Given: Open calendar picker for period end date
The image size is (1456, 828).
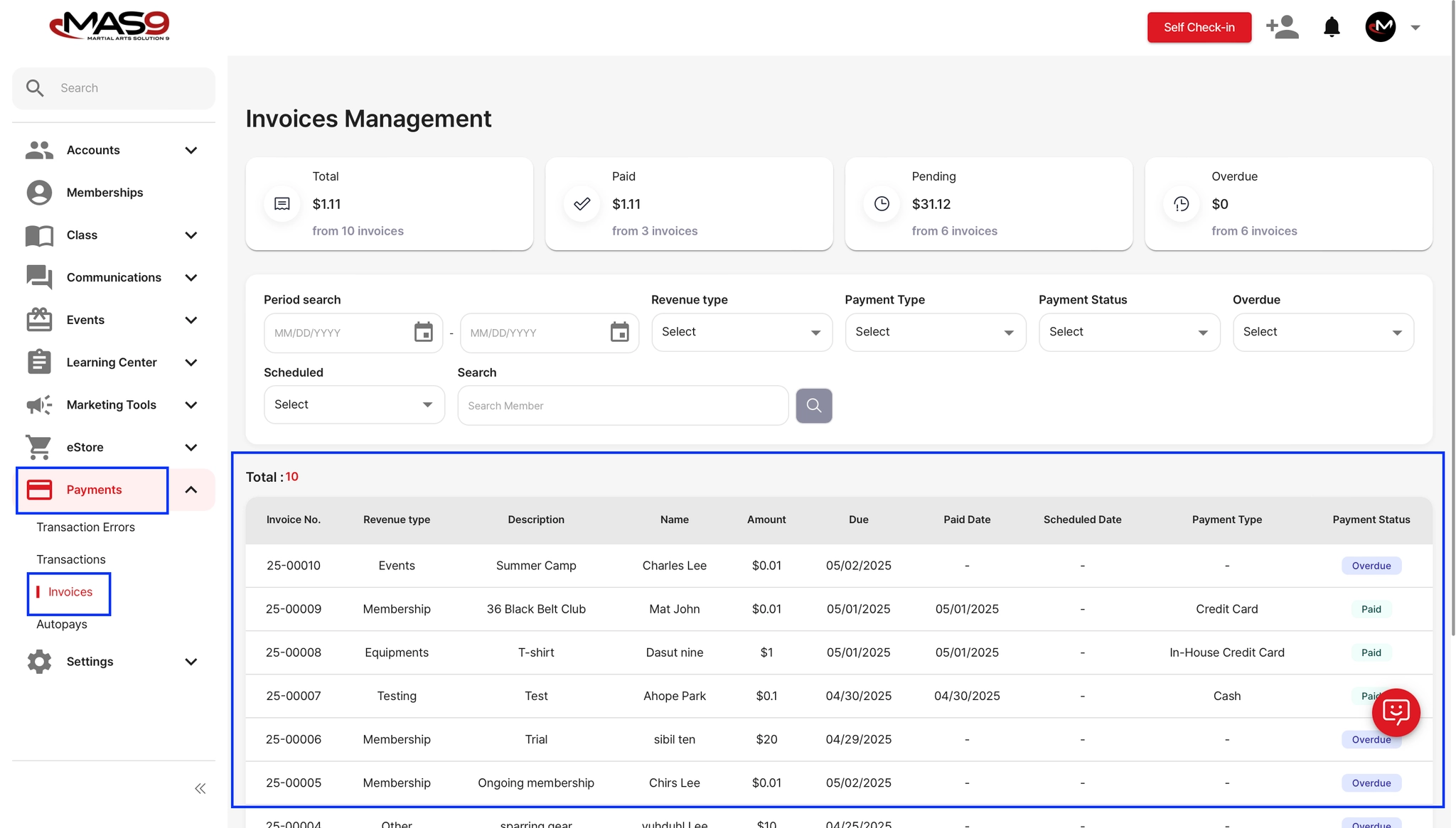Looking at the screenshot, I should (619, 333).
